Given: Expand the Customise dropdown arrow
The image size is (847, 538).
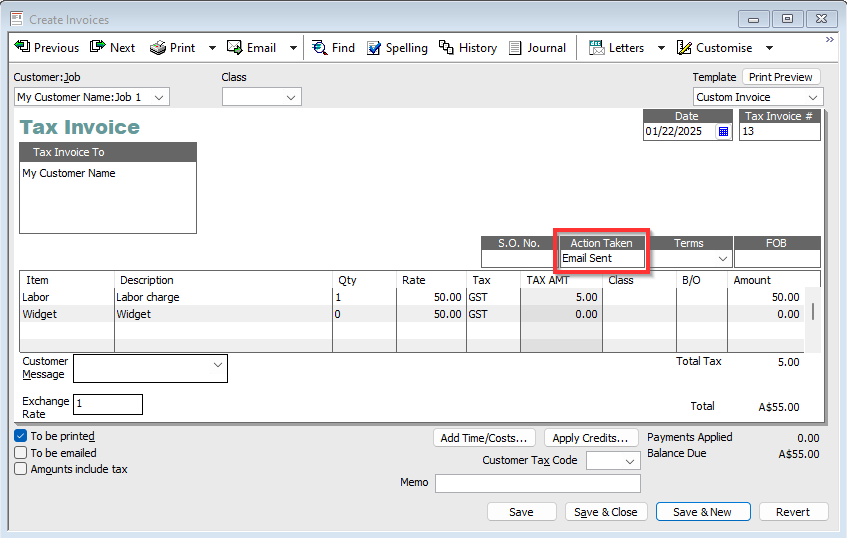Looking at the screenshot, I should click(x=770, y=48).
